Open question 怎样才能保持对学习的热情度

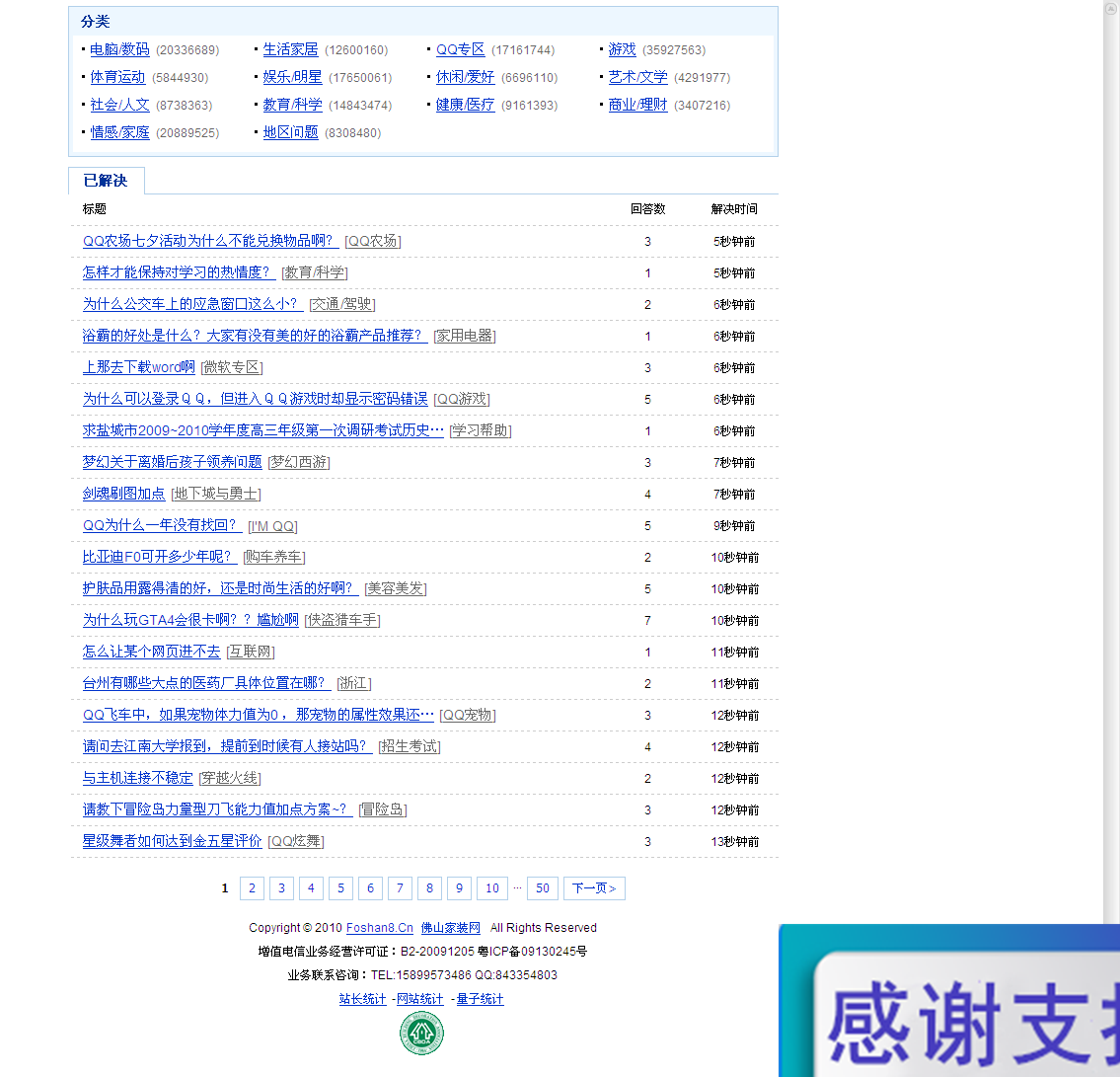coord(180,272)
